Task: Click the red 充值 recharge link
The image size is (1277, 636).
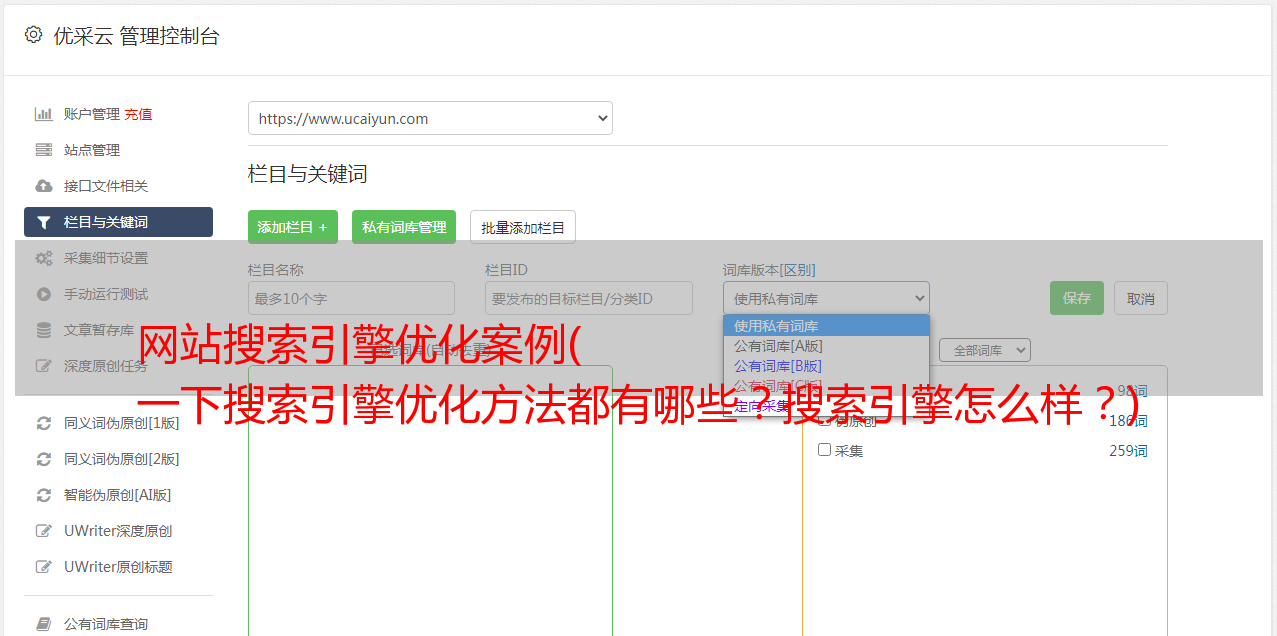Action: click(x=138, y=114)
